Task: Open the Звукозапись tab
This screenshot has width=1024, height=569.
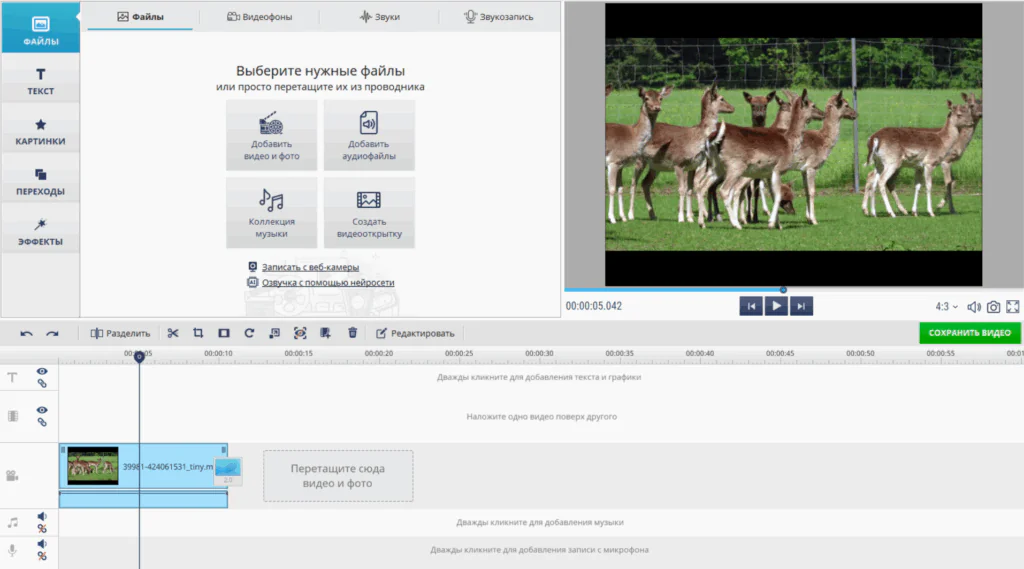Action: coord(499,17)
